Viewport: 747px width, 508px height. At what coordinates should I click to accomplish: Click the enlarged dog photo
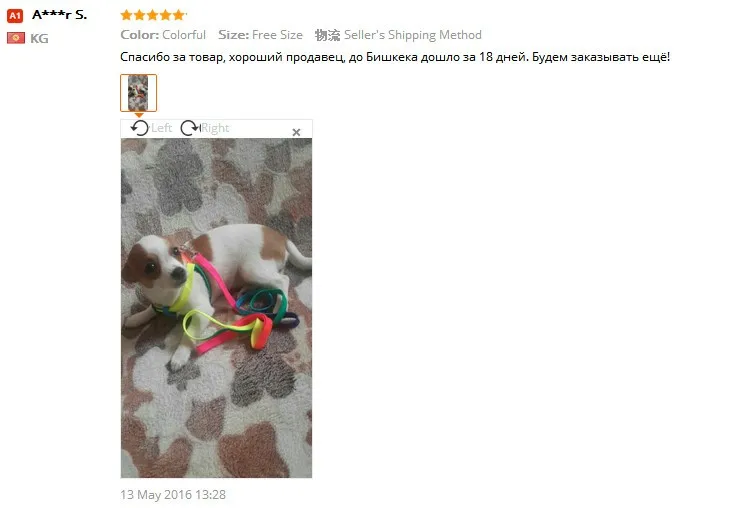pos(216,308)
